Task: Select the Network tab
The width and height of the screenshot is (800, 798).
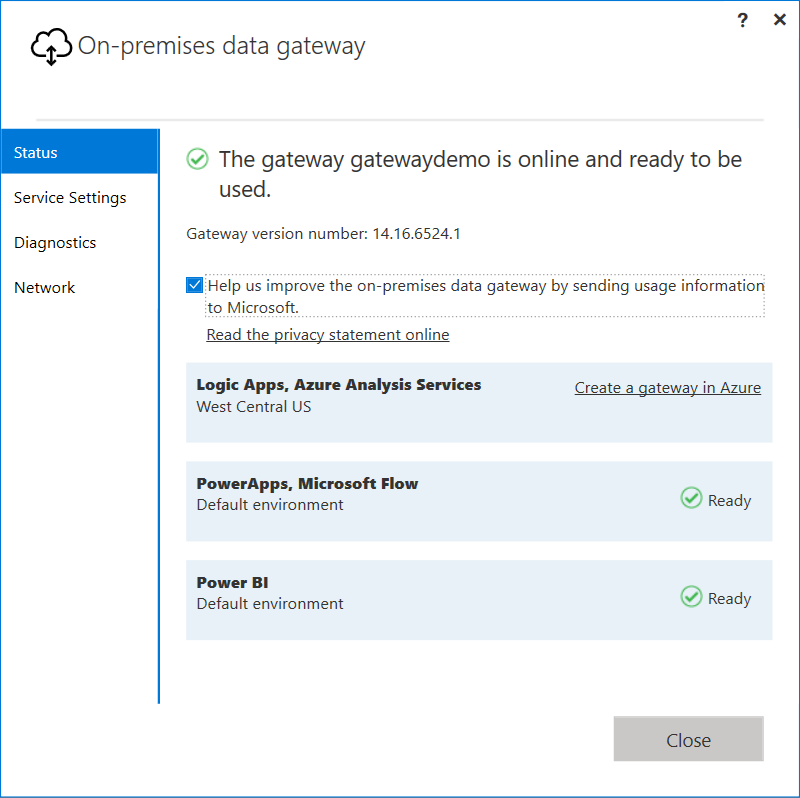Action: coord(44,287)
